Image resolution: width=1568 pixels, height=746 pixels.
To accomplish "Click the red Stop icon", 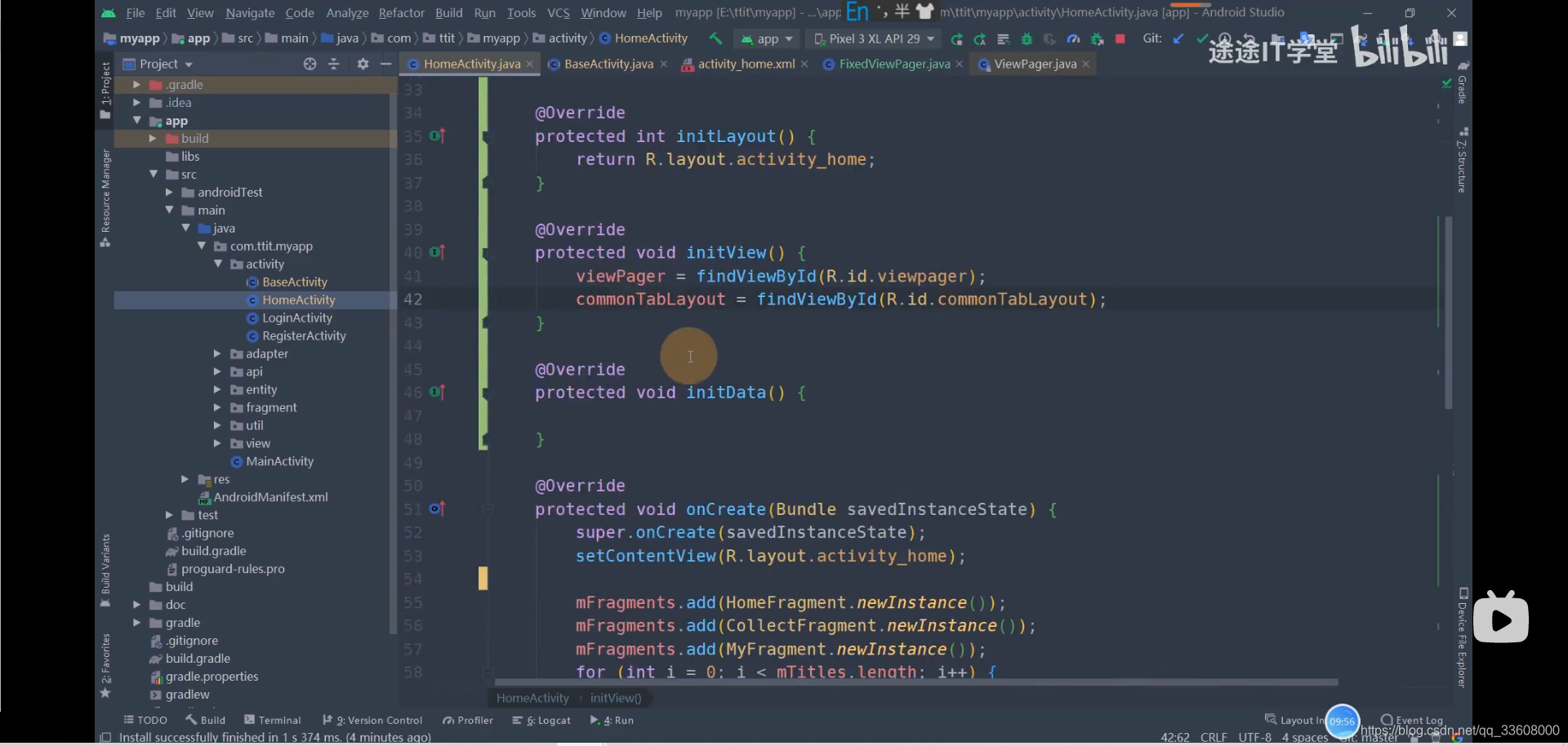I will tap(1120, 38).
